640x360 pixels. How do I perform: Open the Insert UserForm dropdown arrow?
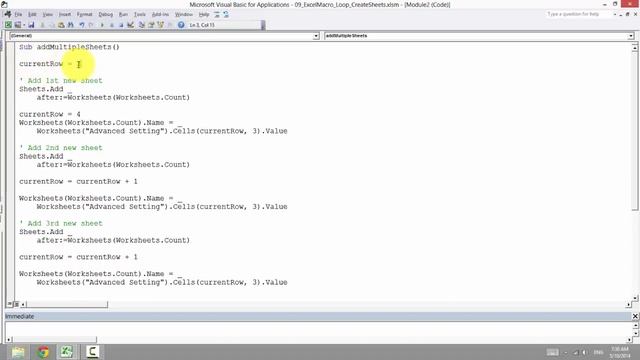coord(24,25)
